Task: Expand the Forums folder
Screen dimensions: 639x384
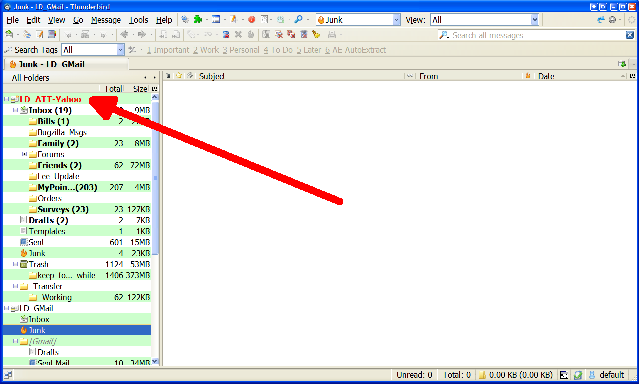Action: click(x=24, y=154)
